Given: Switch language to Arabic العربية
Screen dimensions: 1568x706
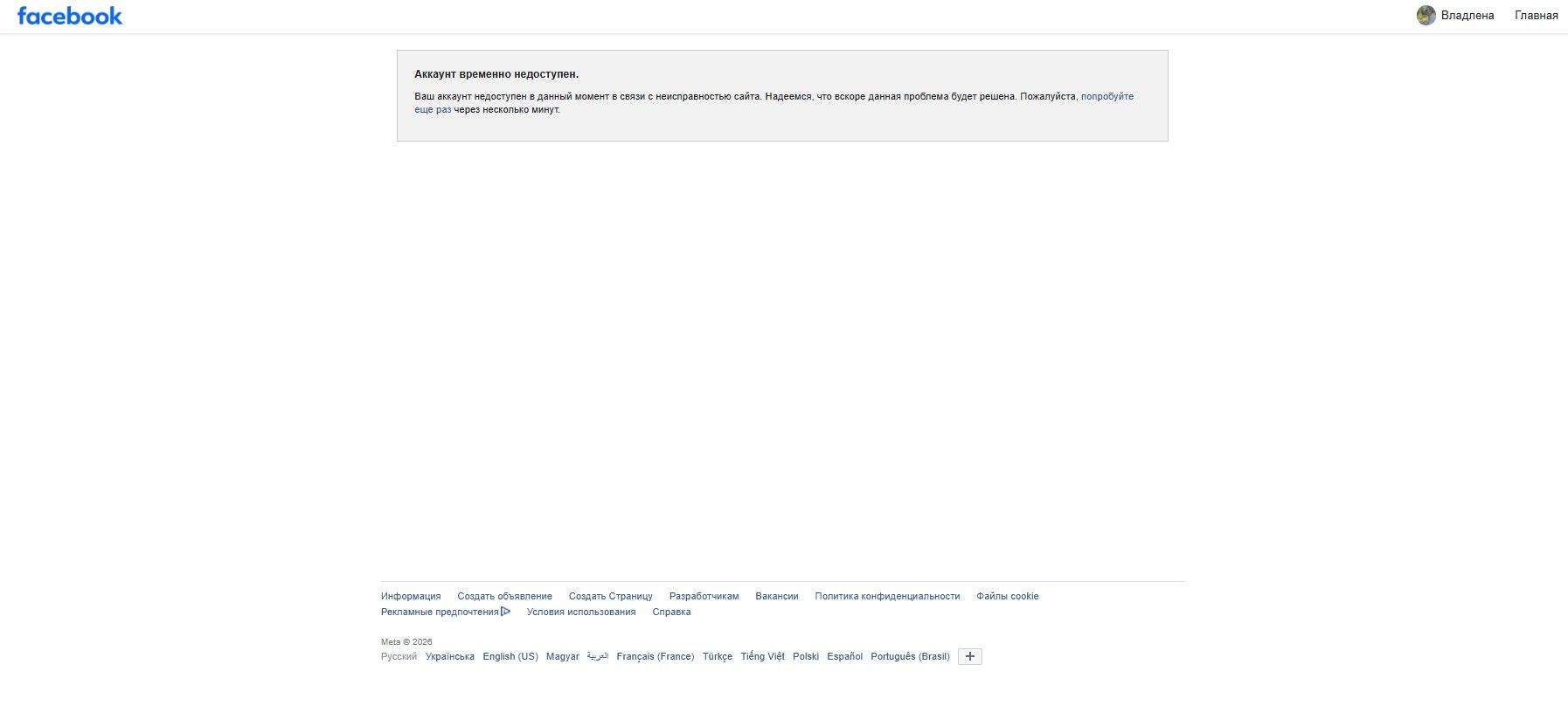Looking at the screenshot, I should (x=598, y=656).
